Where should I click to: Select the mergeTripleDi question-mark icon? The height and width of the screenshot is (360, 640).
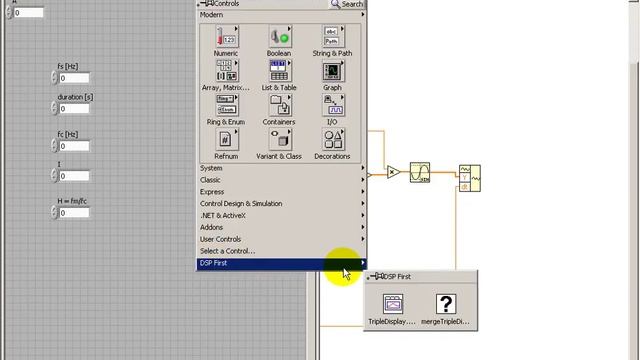[x=445, y=304]
